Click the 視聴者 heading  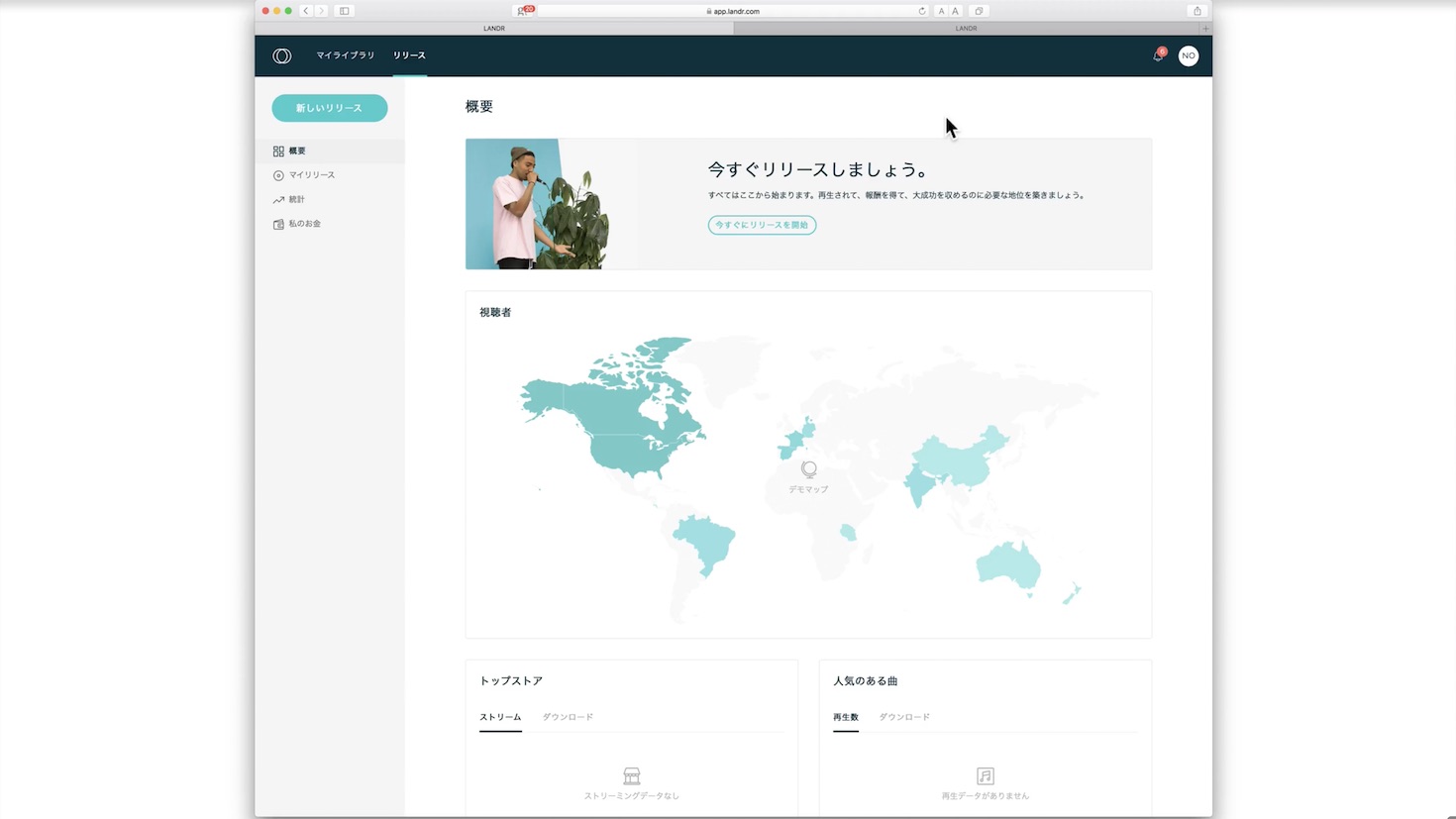tap(495, 312)
